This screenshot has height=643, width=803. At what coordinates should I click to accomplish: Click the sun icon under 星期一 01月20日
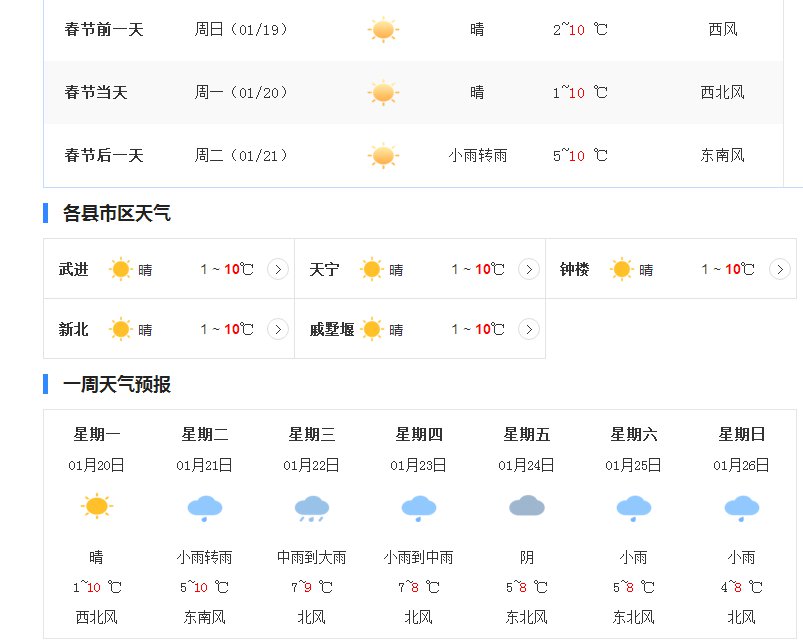97,506
